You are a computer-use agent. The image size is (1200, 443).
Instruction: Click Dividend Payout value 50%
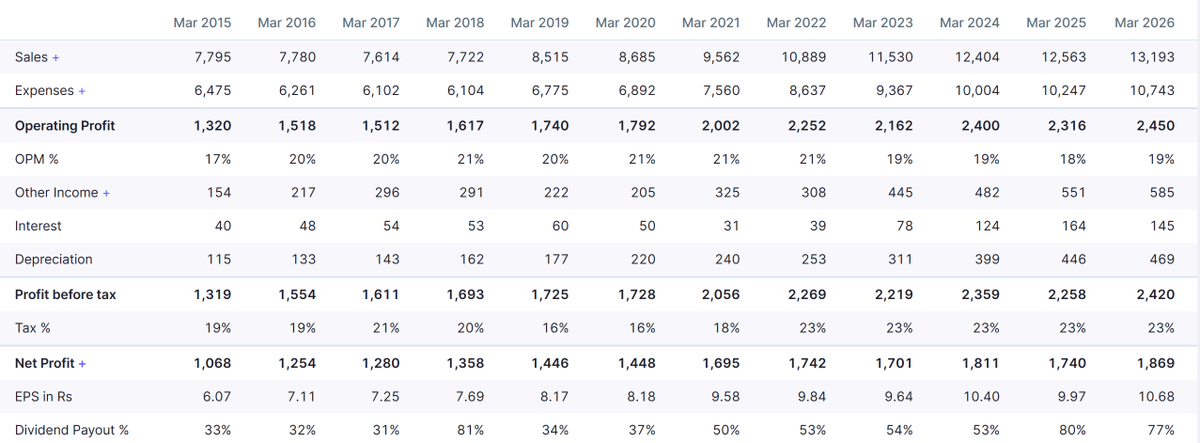pyautogui.click(x=728, y=431)
